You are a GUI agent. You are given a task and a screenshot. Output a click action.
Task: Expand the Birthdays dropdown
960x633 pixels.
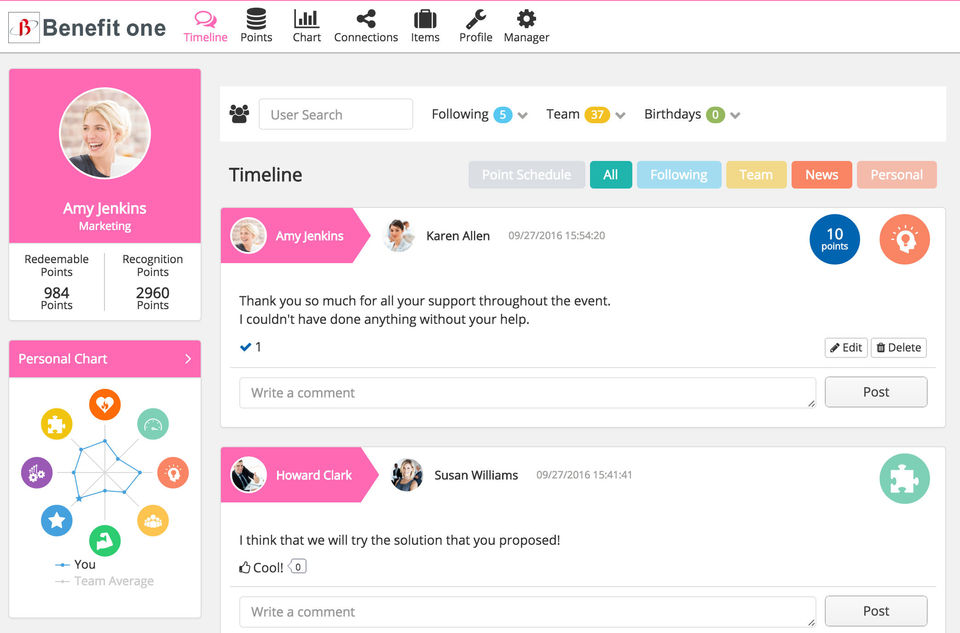click(735, 115)
